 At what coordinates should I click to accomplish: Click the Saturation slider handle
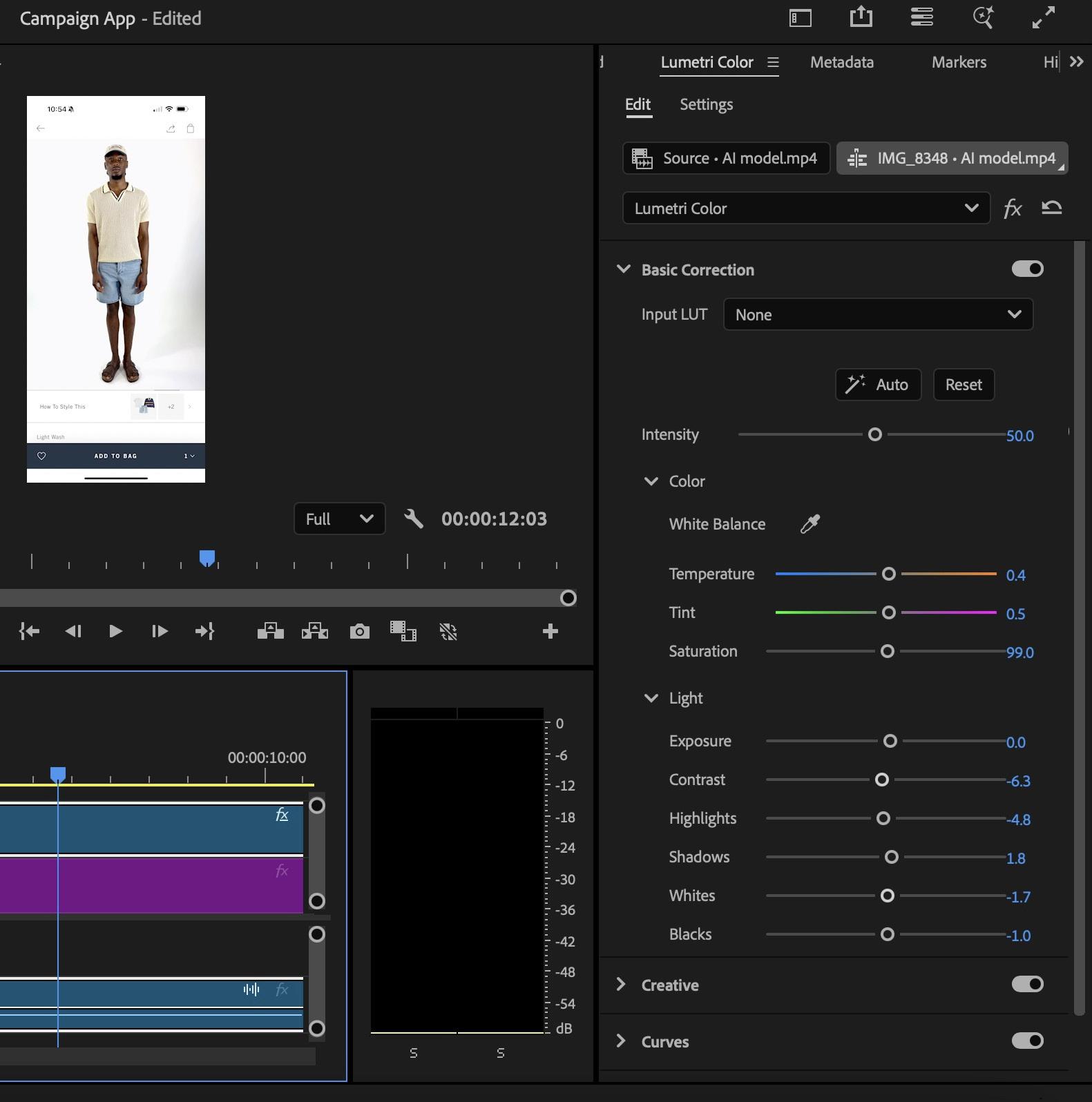coord(888,651)
